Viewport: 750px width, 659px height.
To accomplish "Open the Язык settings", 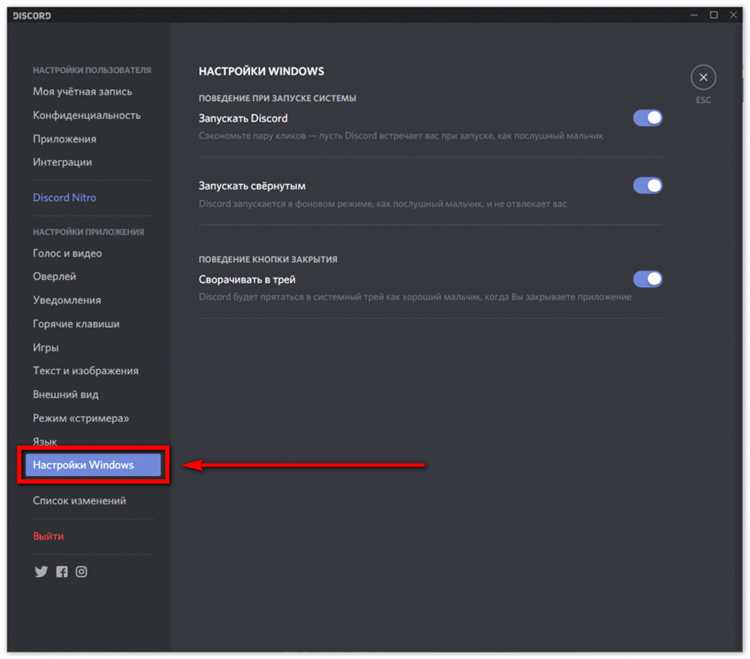I will click(44, 441).
